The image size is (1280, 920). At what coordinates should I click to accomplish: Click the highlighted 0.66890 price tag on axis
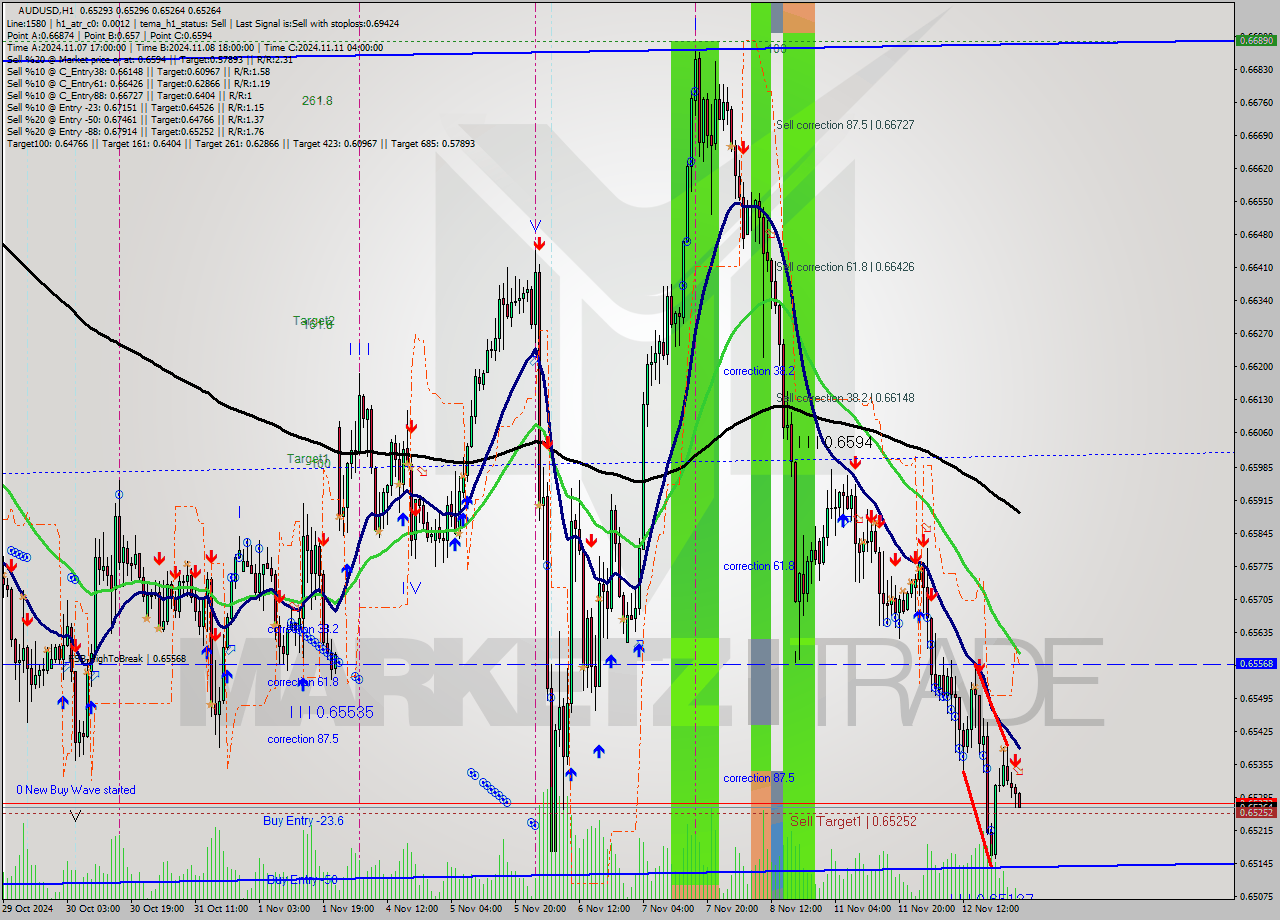pyautogui.click(x=1256, y=41)
